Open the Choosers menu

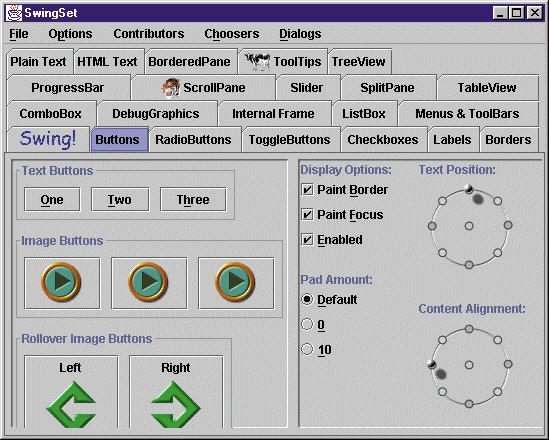[x=232, y=34]
